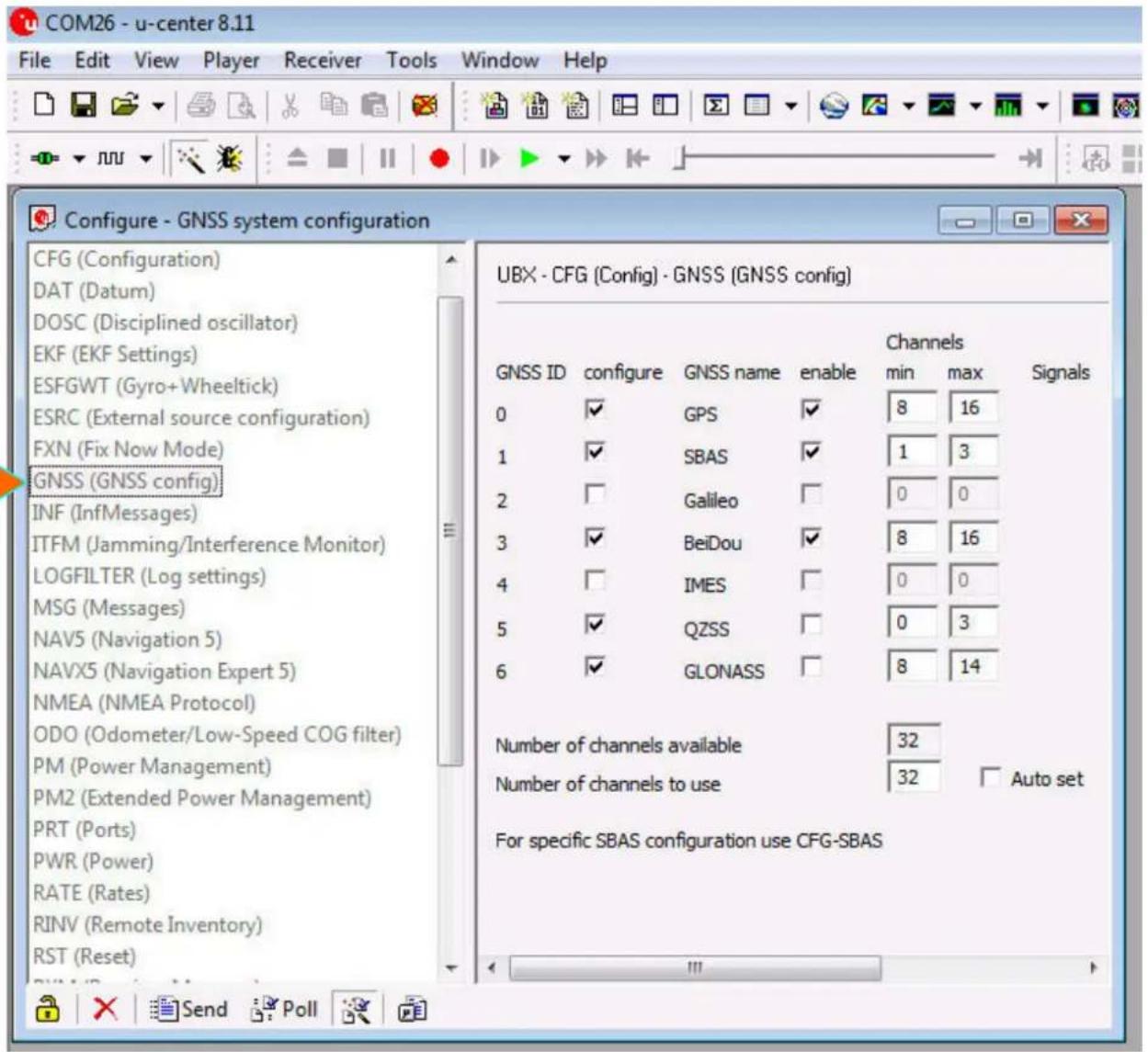Click the Poll button
1148x1052 pixels.
click(x=285, y=1009)
